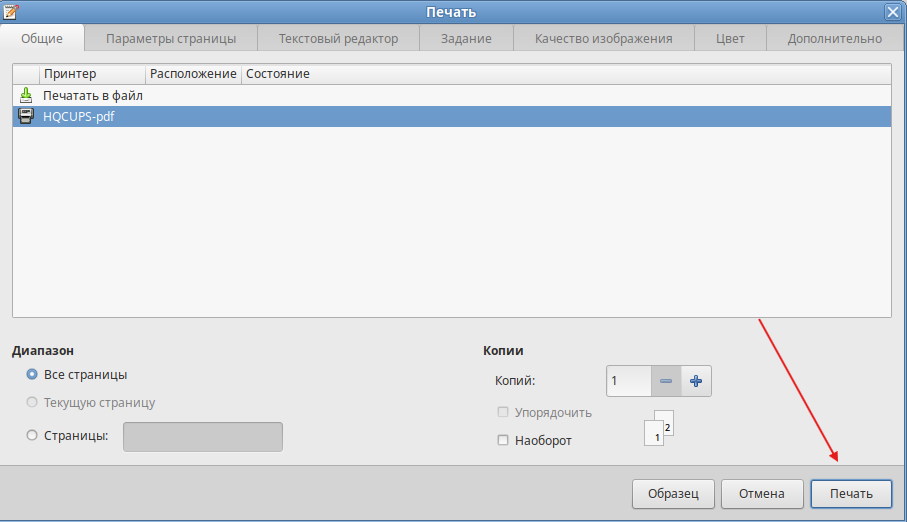
Task: Decrease copies with the minus button
Action: pyautogui.click(x=666, y=381)
